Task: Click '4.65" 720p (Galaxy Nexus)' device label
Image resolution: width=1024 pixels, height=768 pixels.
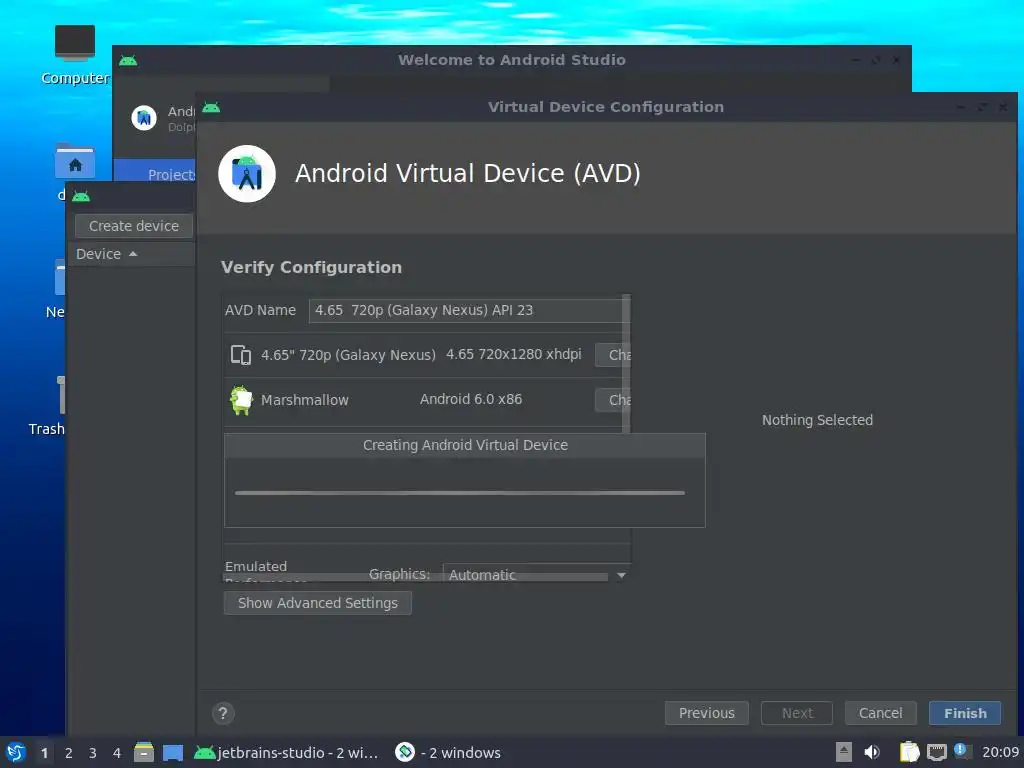Action: pos(348,355)
